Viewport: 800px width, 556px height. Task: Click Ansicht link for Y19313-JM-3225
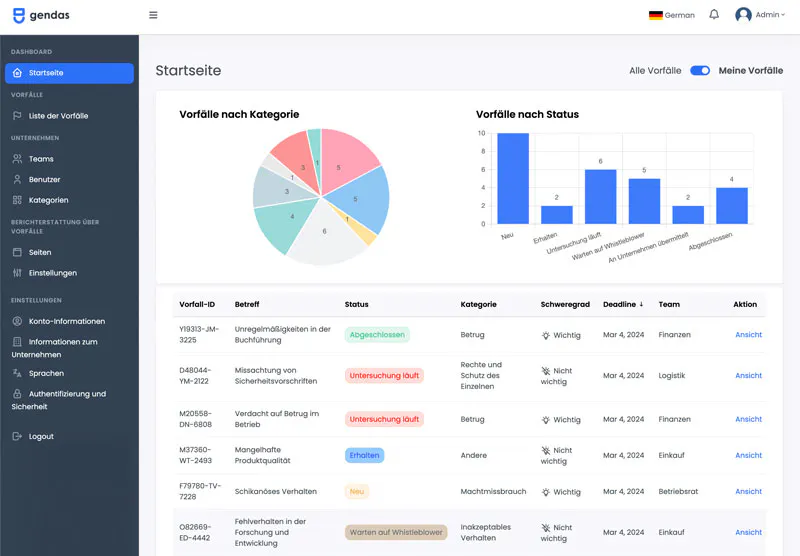coord(748,335)
